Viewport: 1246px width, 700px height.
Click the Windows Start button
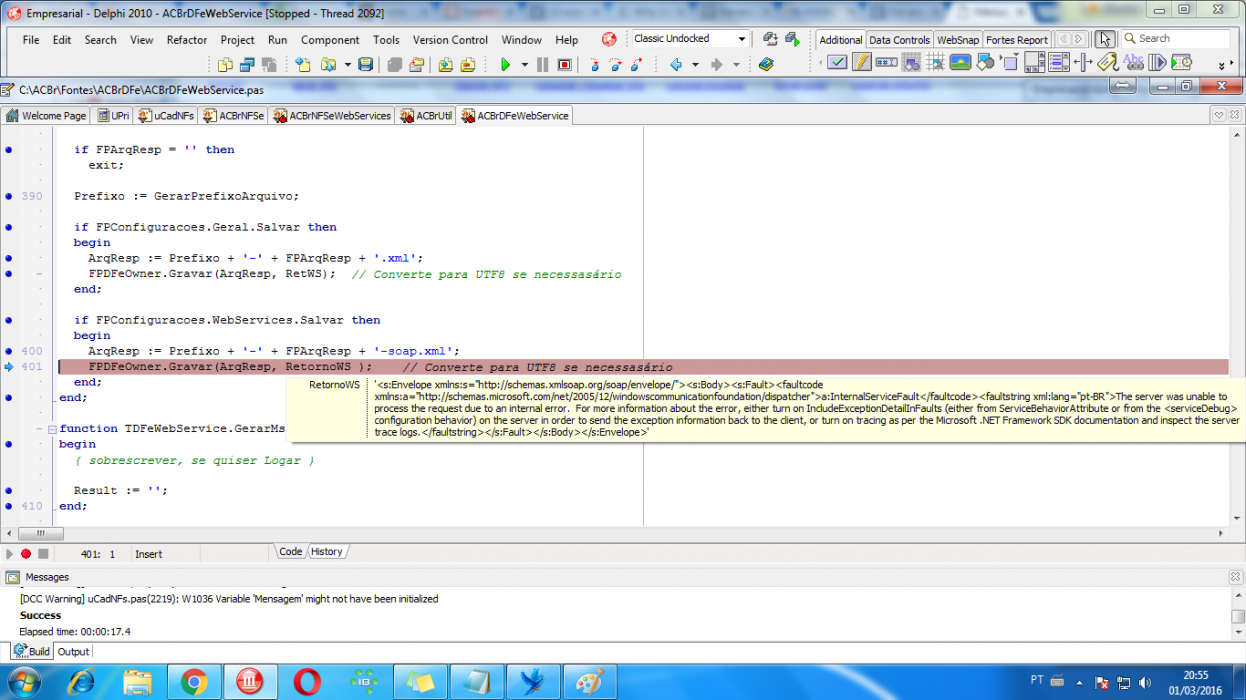[23, 683]
